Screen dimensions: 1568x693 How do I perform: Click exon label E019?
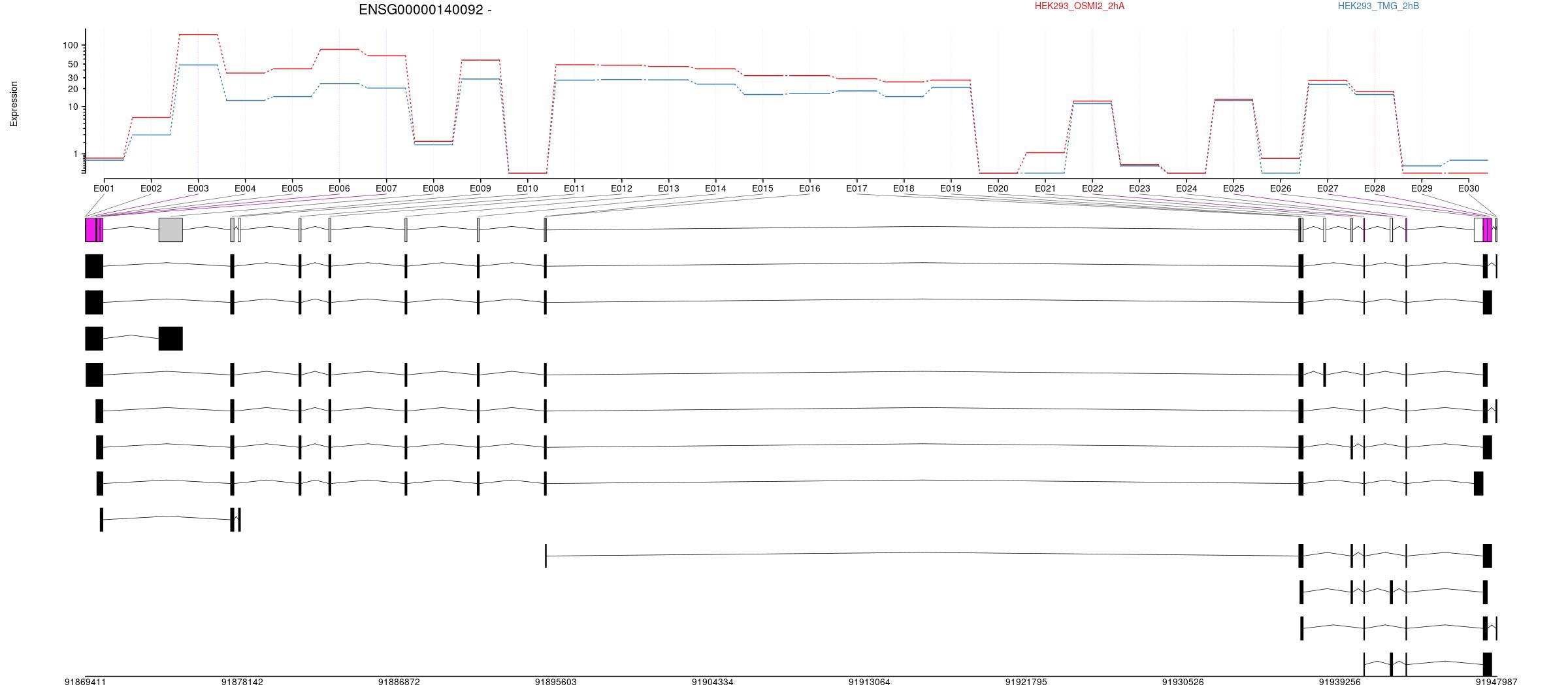(951, 188)
